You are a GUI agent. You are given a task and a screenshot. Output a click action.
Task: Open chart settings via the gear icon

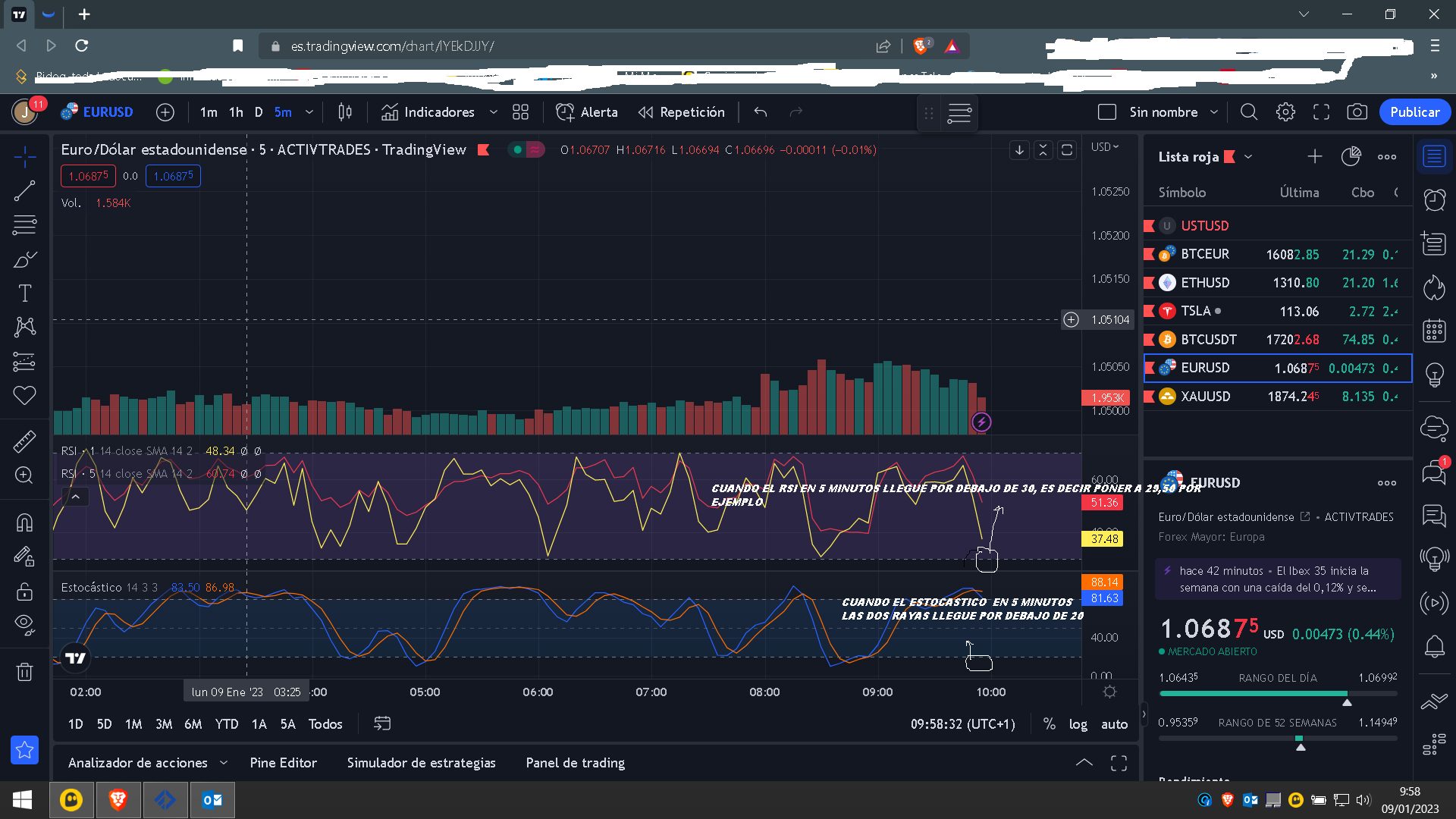[1285, 111]
